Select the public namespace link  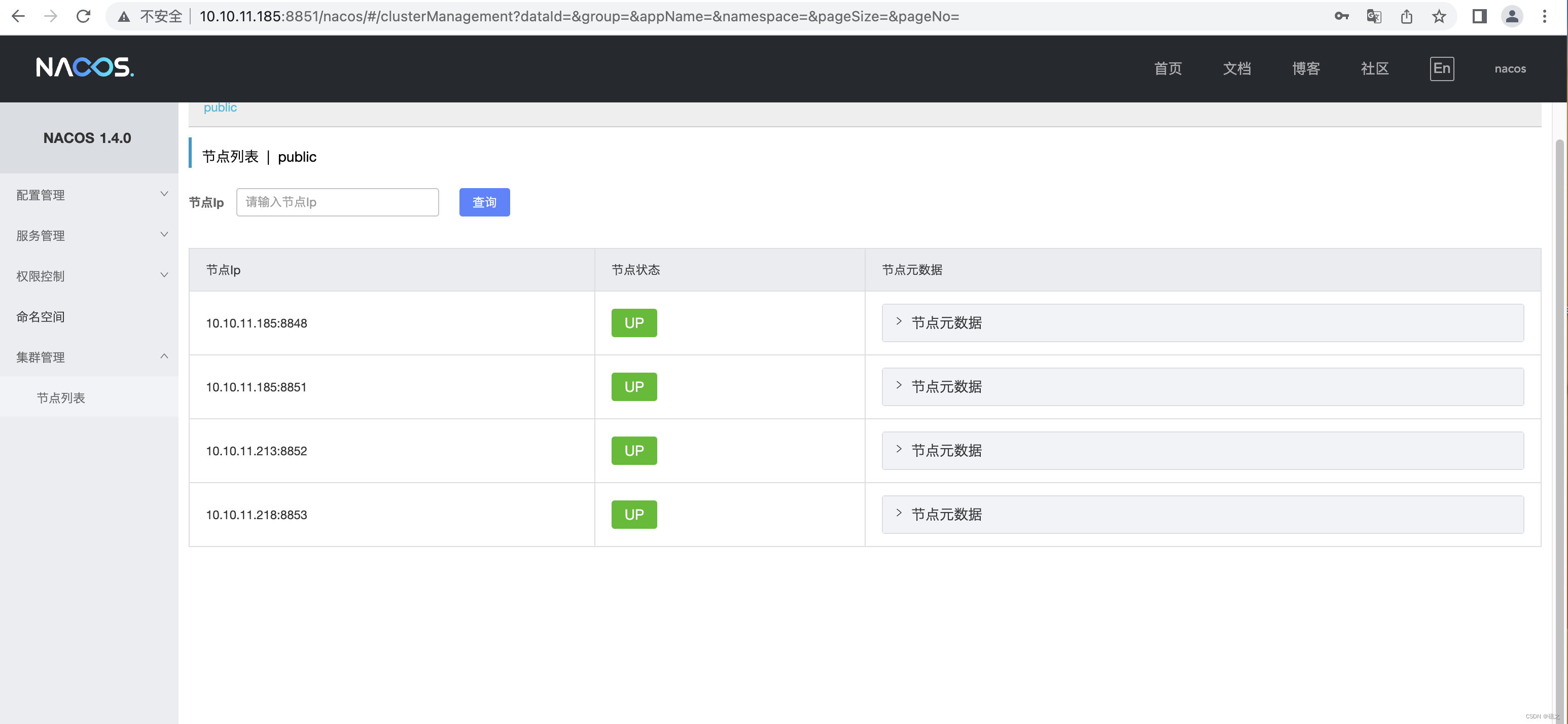tap(220, 107)
